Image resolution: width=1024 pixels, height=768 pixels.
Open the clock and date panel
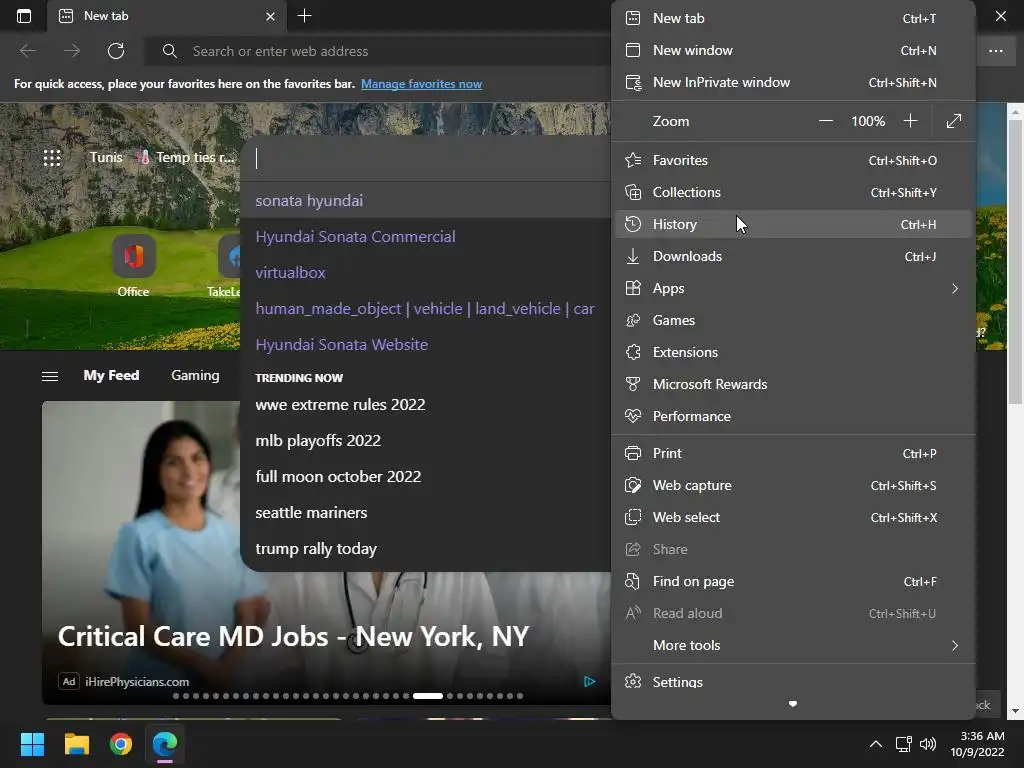(x=978, y=744)
